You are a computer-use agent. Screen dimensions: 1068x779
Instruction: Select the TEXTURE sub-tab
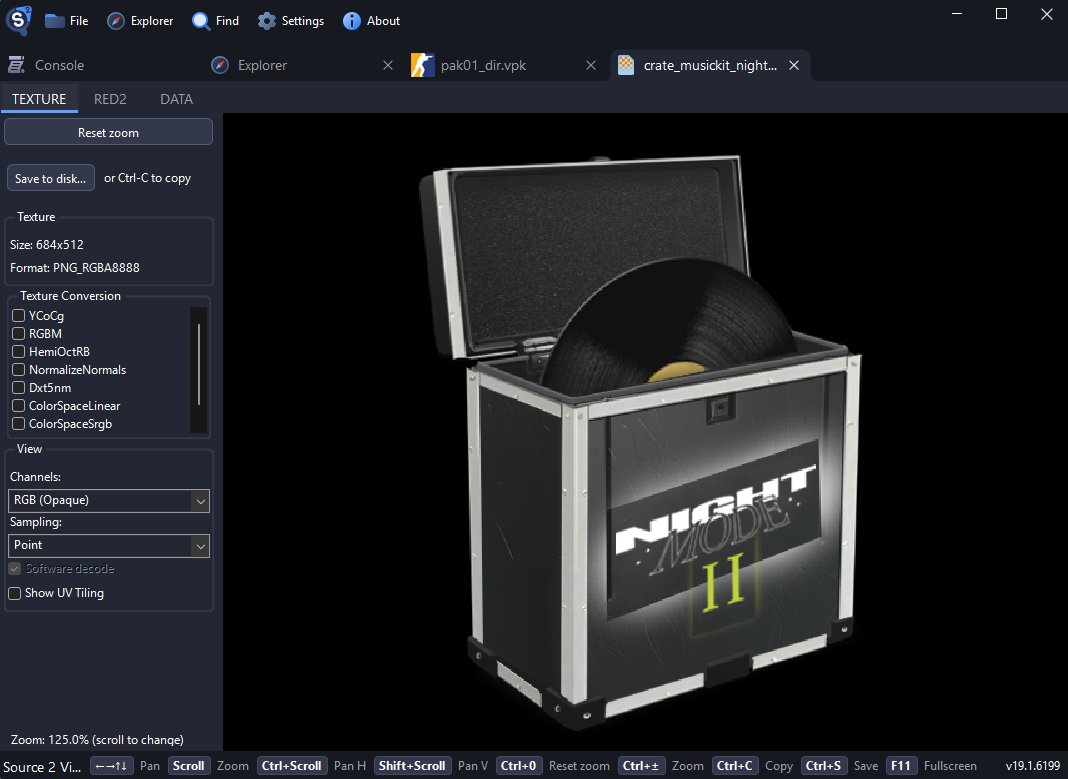point(39,99)
